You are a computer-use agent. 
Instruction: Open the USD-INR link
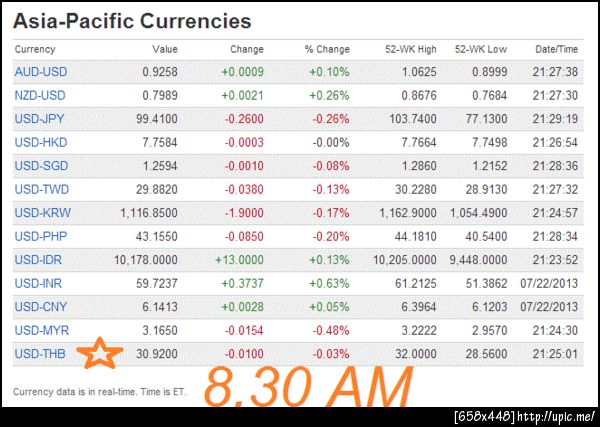(39, 283)
